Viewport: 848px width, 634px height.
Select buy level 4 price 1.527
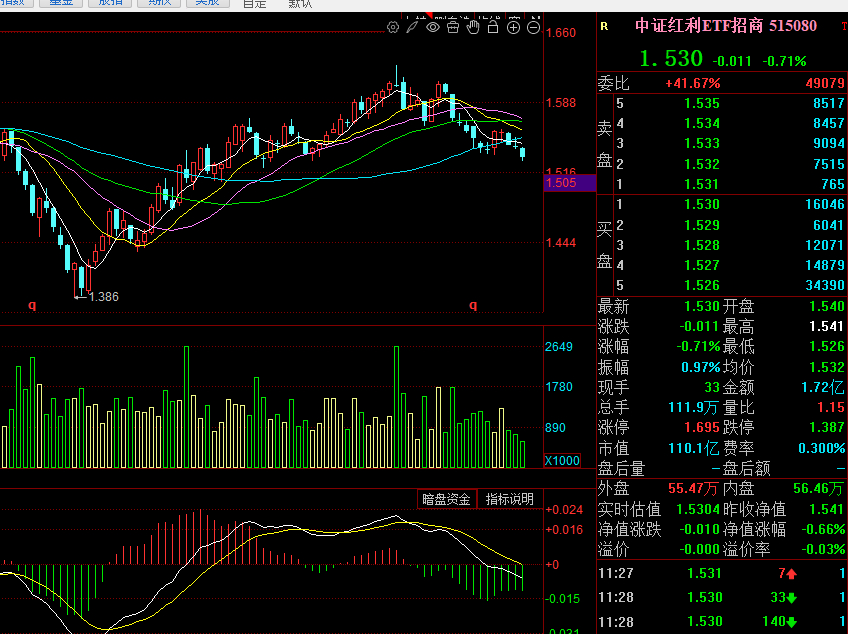click(702, 265)
